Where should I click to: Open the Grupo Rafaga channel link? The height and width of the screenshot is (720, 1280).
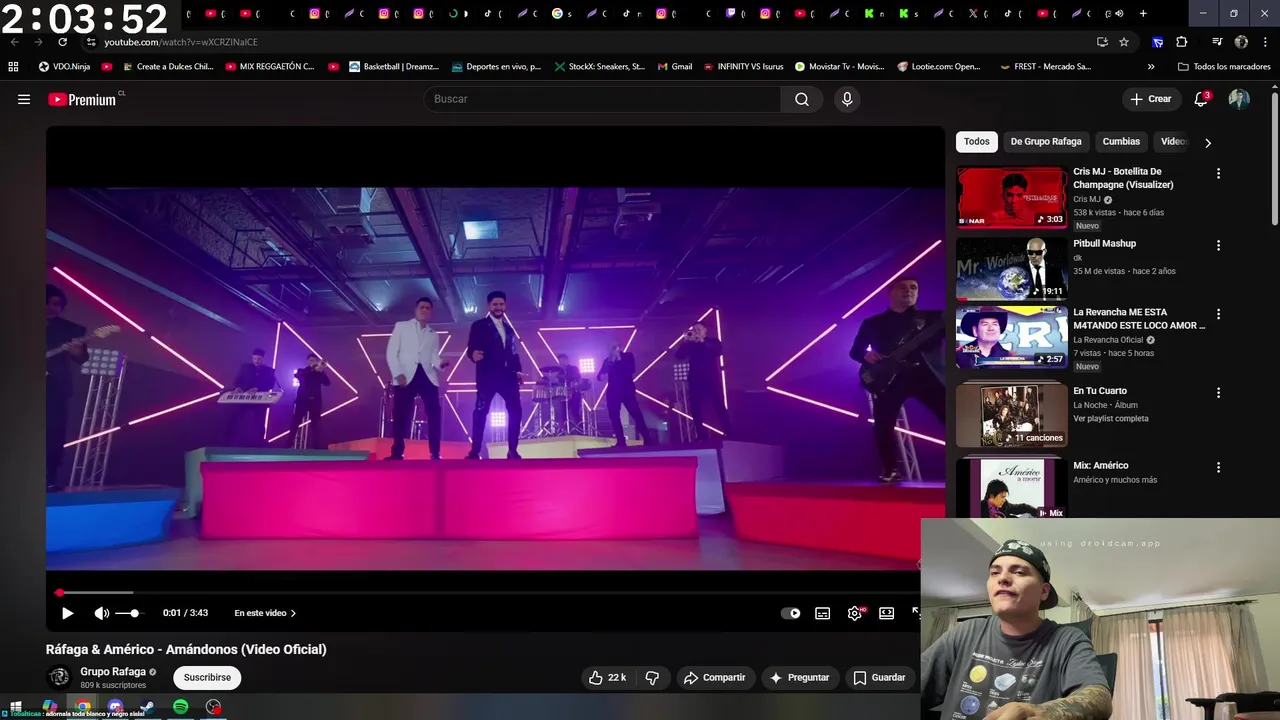(113, 672)
